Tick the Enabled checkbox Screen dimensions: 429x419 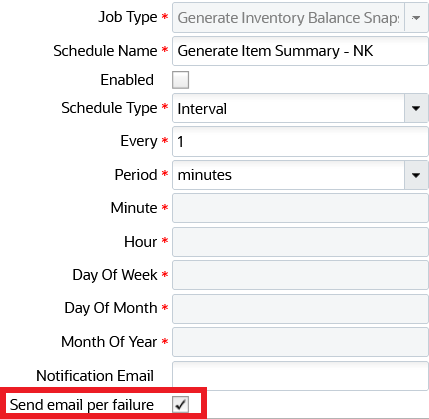click(180, 80)
